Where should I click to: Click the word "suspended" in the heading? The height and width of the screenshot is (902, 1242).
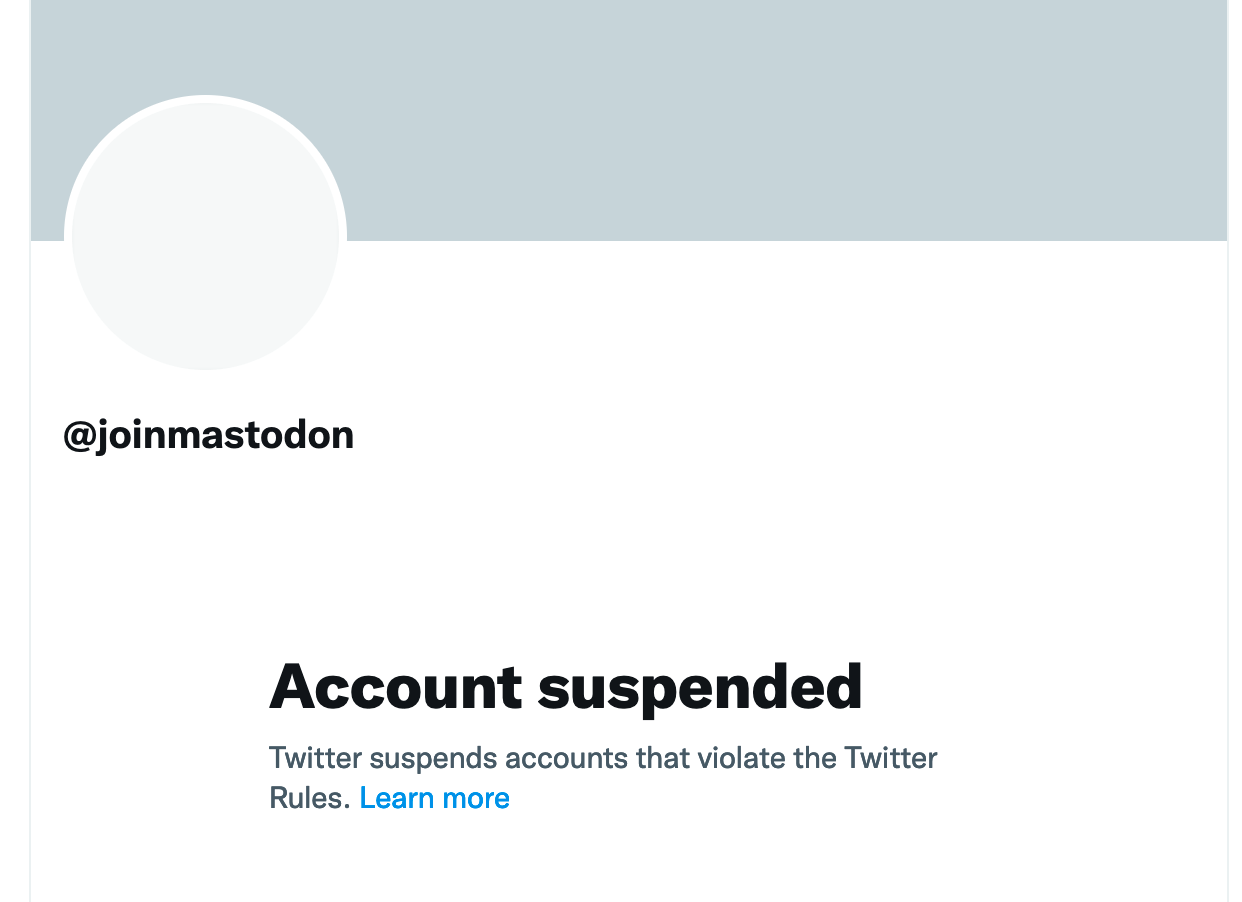[x=700, y=687]
